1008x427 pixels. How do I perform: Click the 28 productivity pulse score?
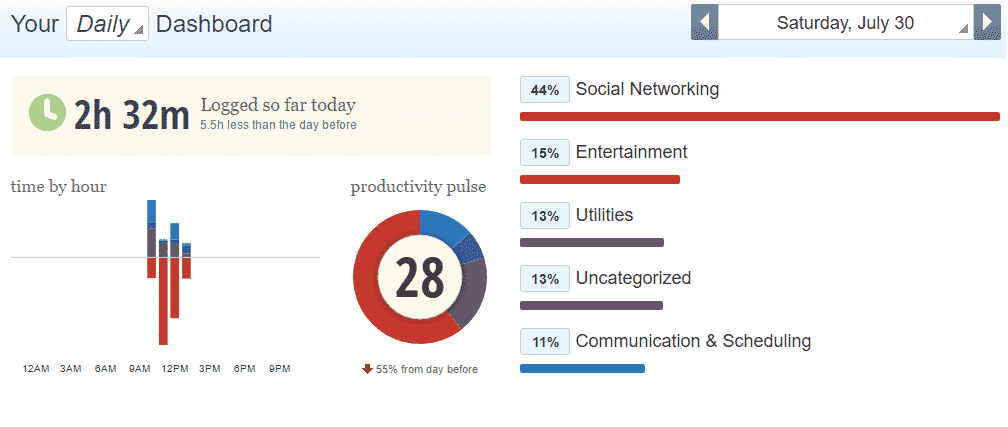coord(420,278)
